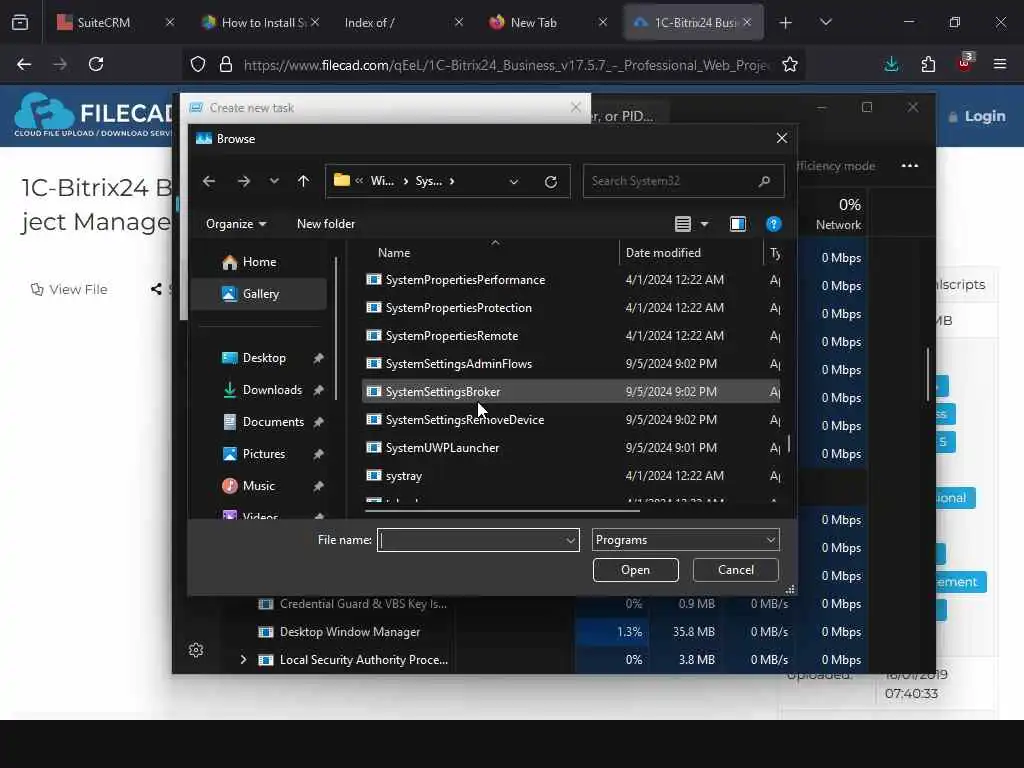Open Firefox downloads panel

pyautogui.click(x=891, y=64)
